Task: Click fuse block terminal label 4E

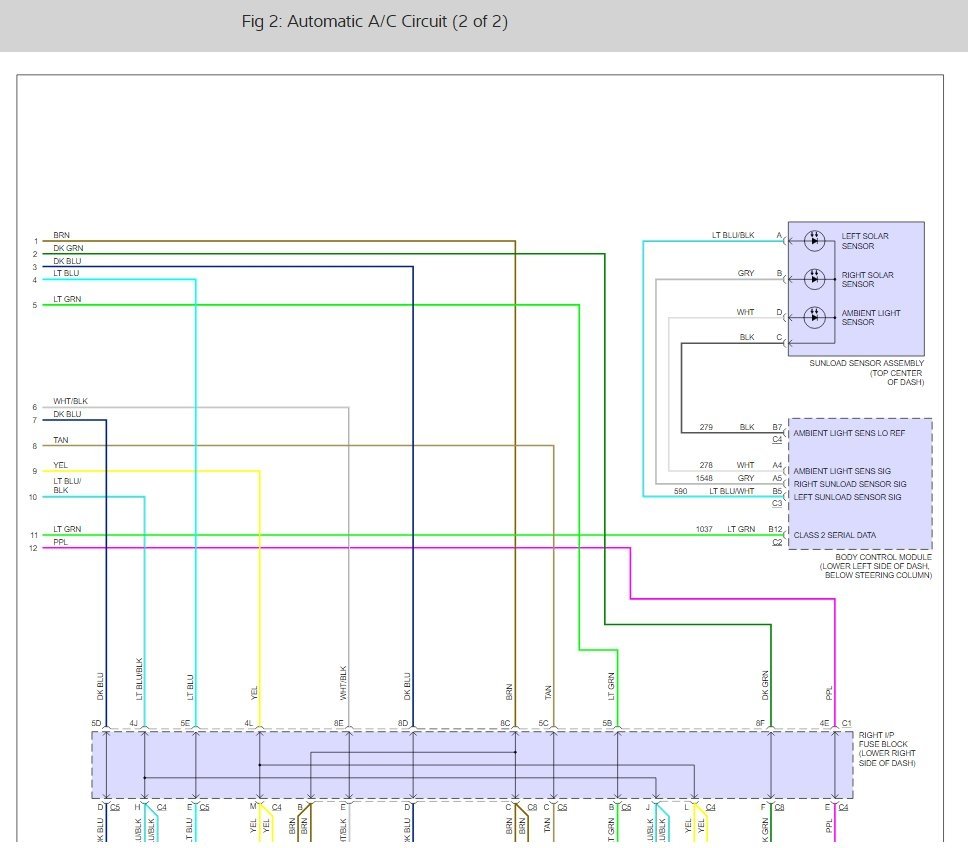Action: click(x=824, y=723)
